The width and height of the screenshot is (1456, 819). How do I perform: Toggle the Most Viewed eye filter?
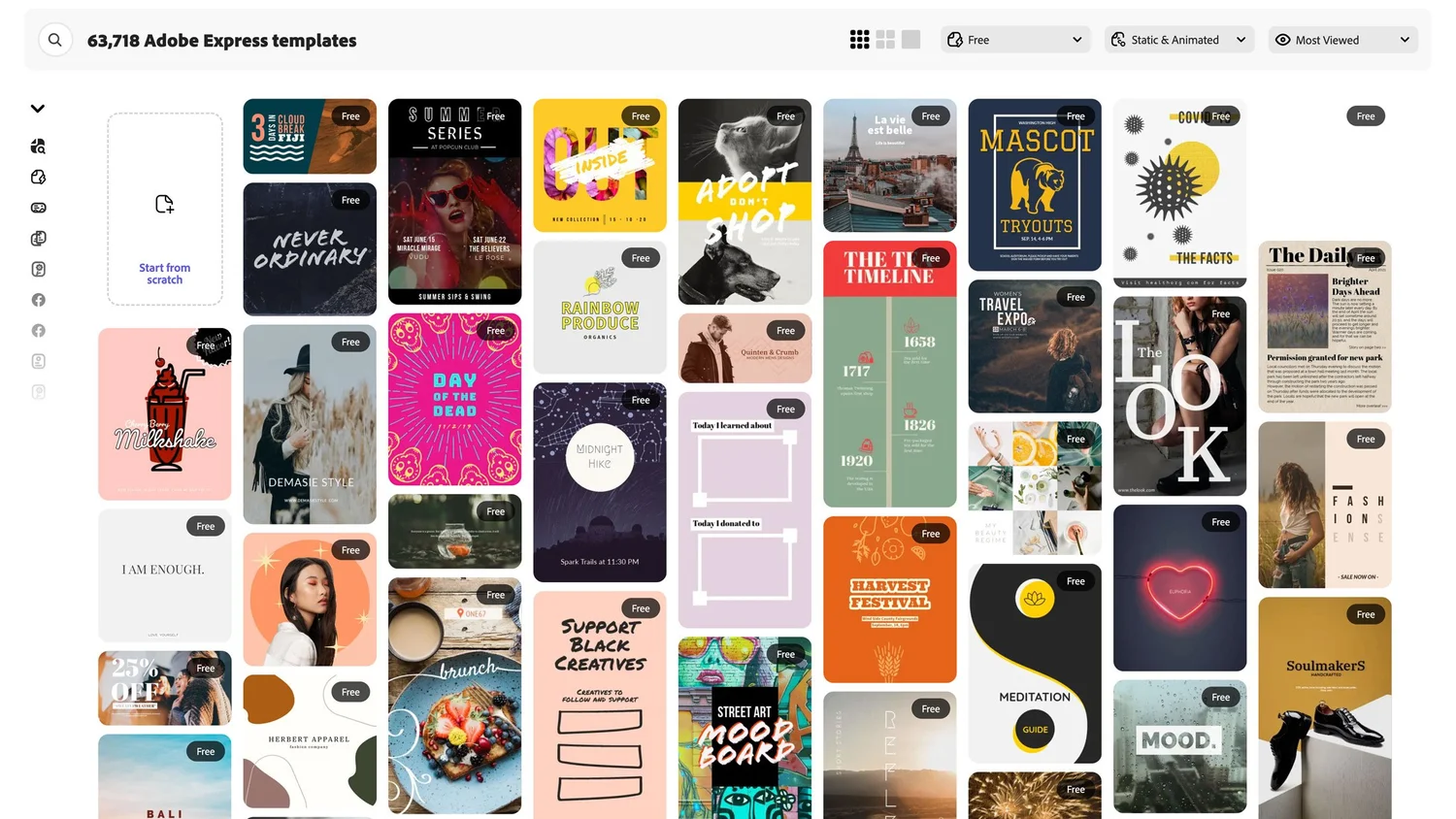pos(1283,39)
